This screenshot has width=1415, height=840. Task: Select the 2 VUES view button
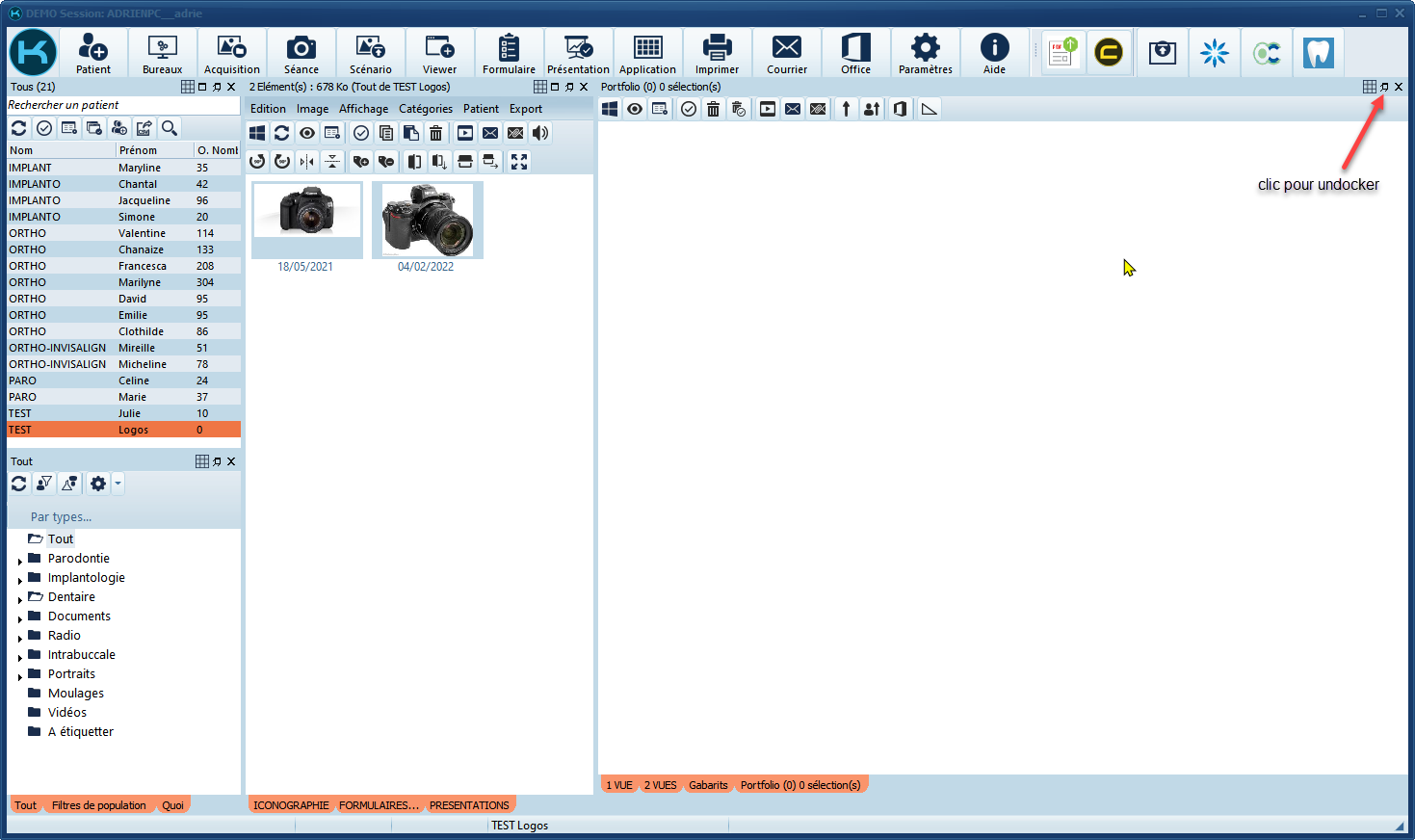660,785
